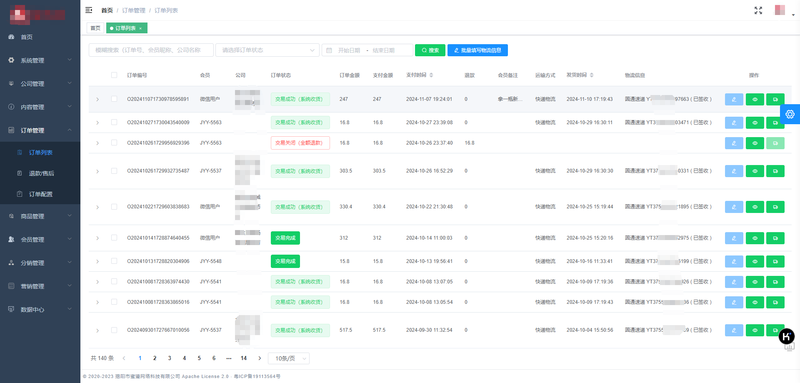View details of the 交易关闭 order
This screenshot has height=383, width=800.
tap(755, 143)
